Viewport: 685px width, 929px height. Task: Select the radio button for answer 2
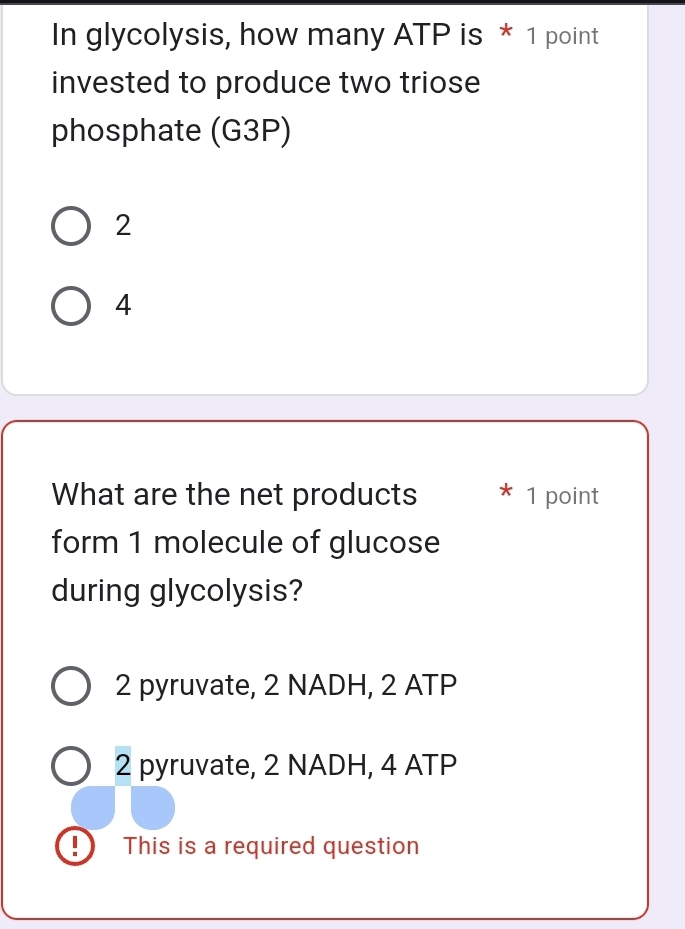click(x=69, y=226)
